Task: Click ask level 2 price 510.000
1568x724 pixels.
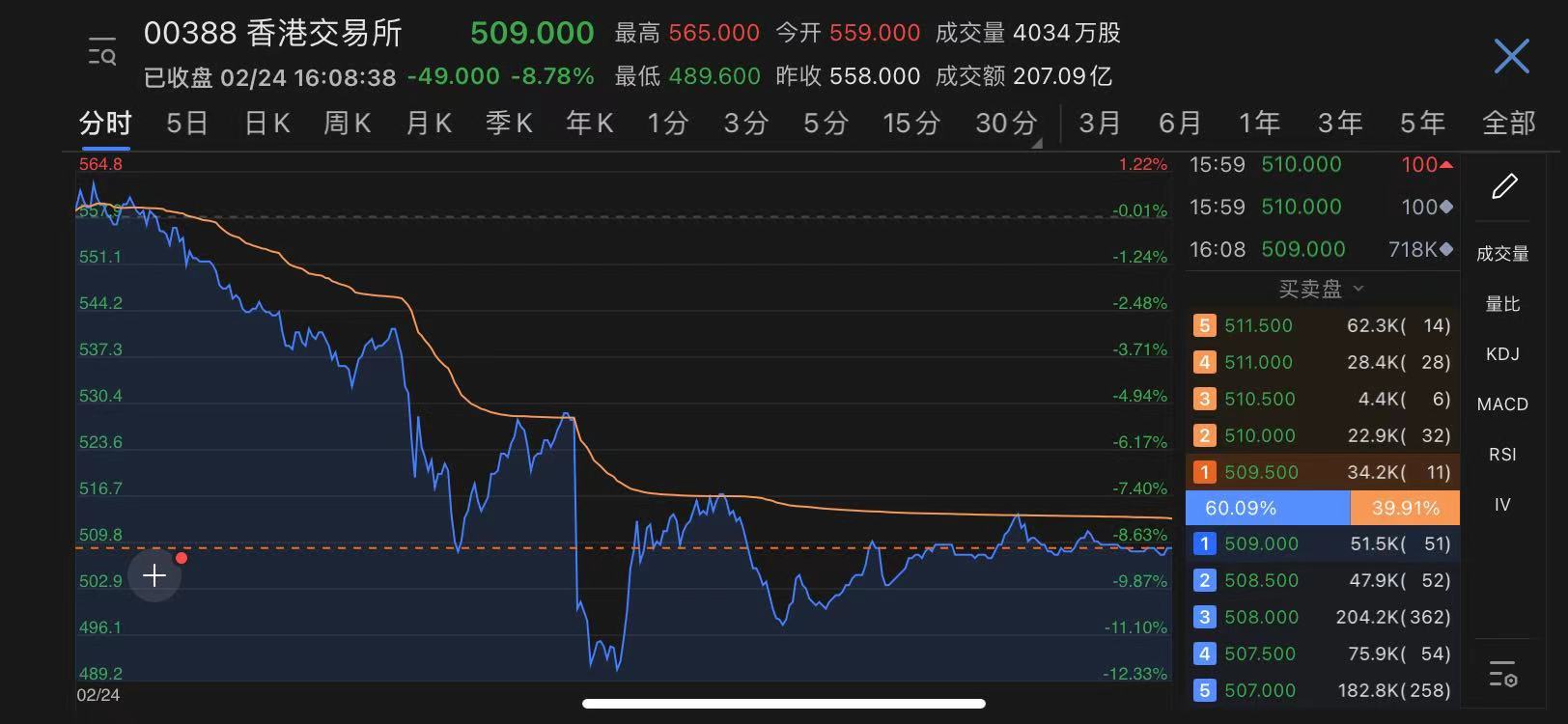Action: pos(1260,435)
